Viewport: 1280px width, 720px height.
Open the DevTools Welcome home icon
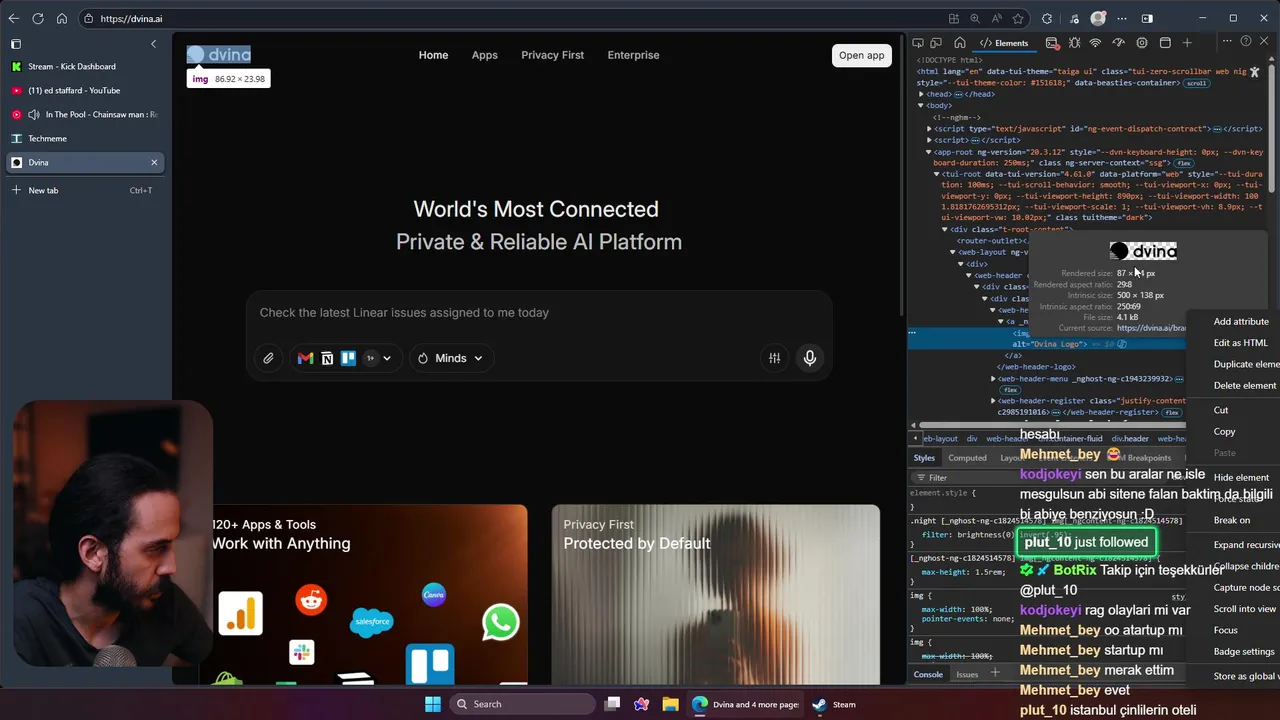pyautogui.click(x=959, y=43)
